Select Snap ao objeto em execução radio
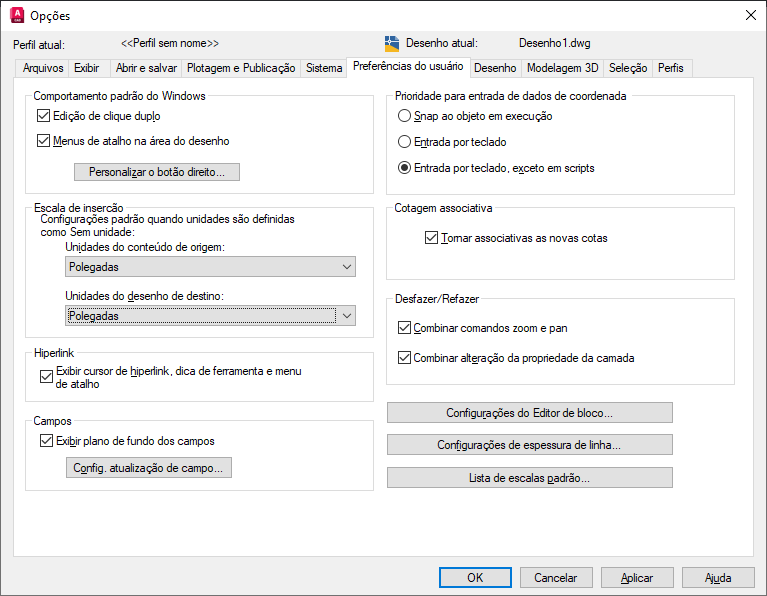The width and height of the screenshot is (767, 596). pyautogui.click(x=404, y=116)
